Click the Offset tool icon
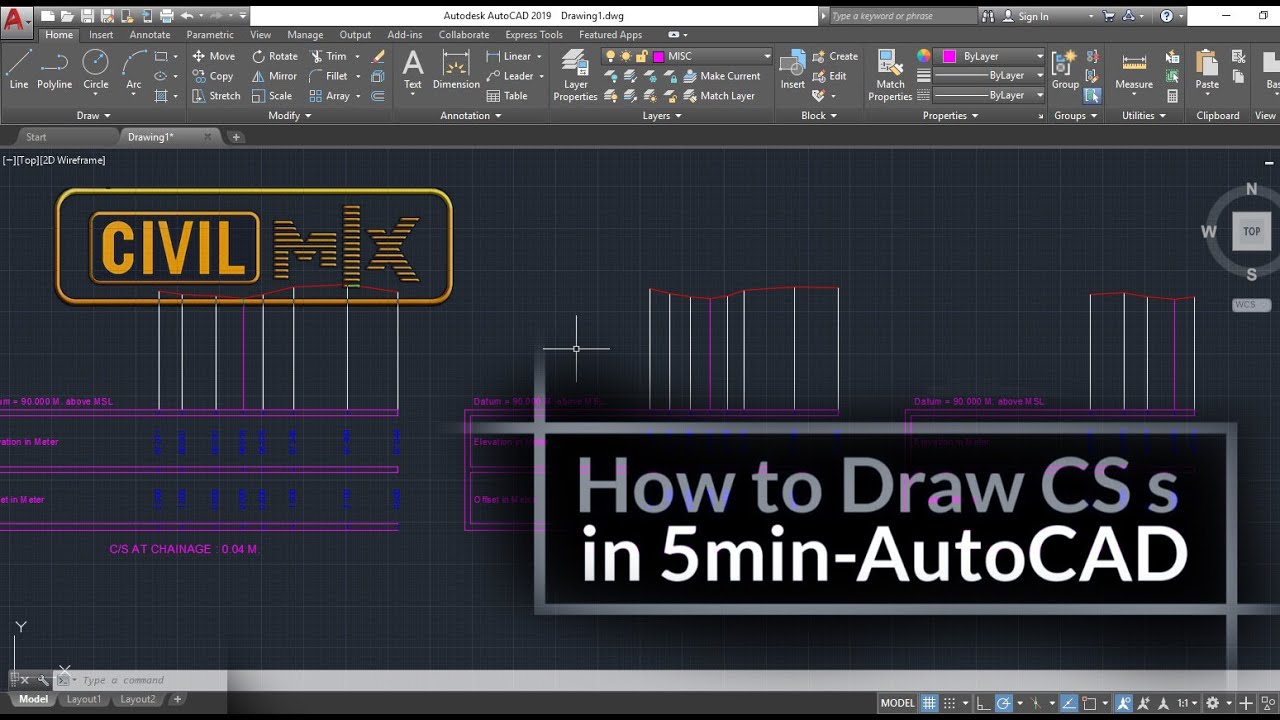The image size is (1280, 720). 378,96
